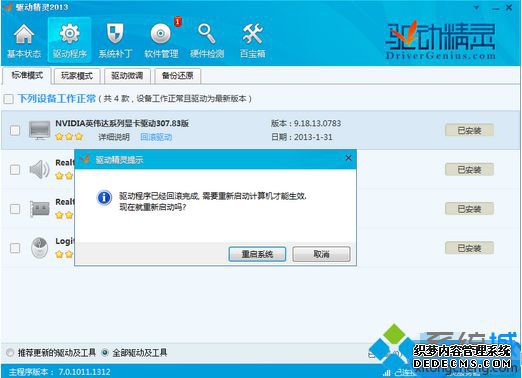The image size is (522, 378).
Task: Click the 回滚驱动 link
Action: coord(156,137)
